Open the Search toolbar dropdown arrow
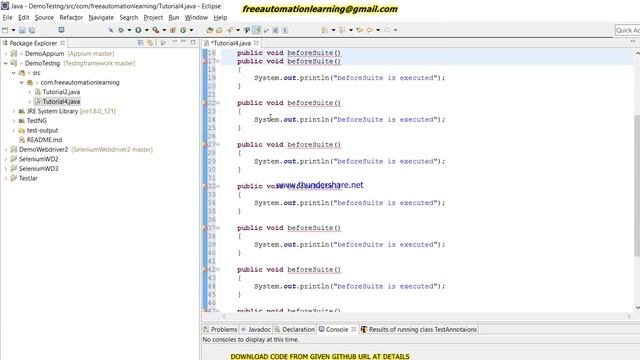The image size is (640, 360). (x=238, y=30)
